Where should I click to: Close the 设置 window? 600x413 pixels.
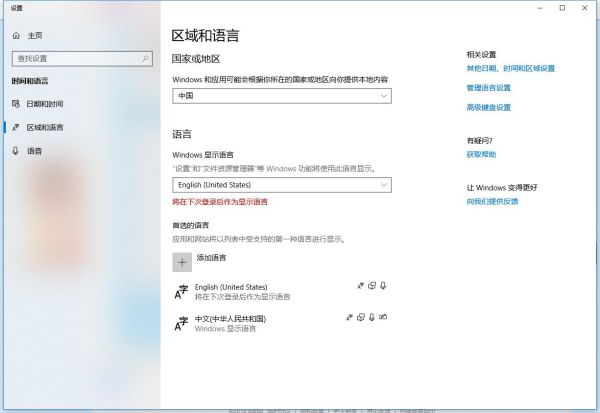(x=584, y=8)
